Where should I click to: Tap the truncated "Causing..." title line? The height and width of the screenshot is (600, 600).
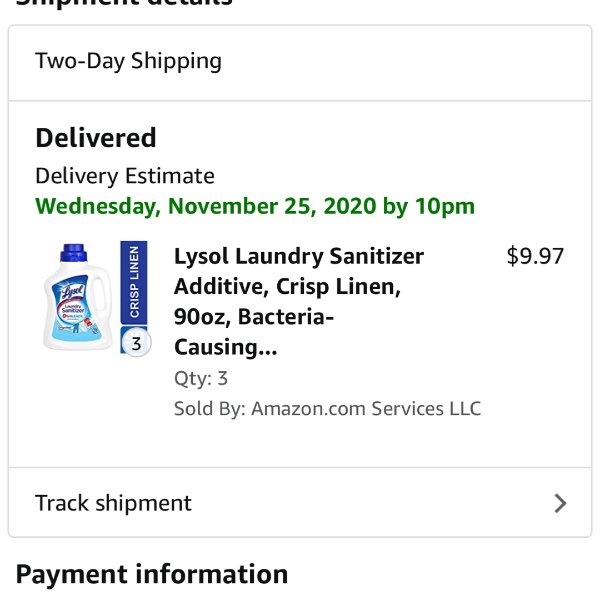point(225,347)
